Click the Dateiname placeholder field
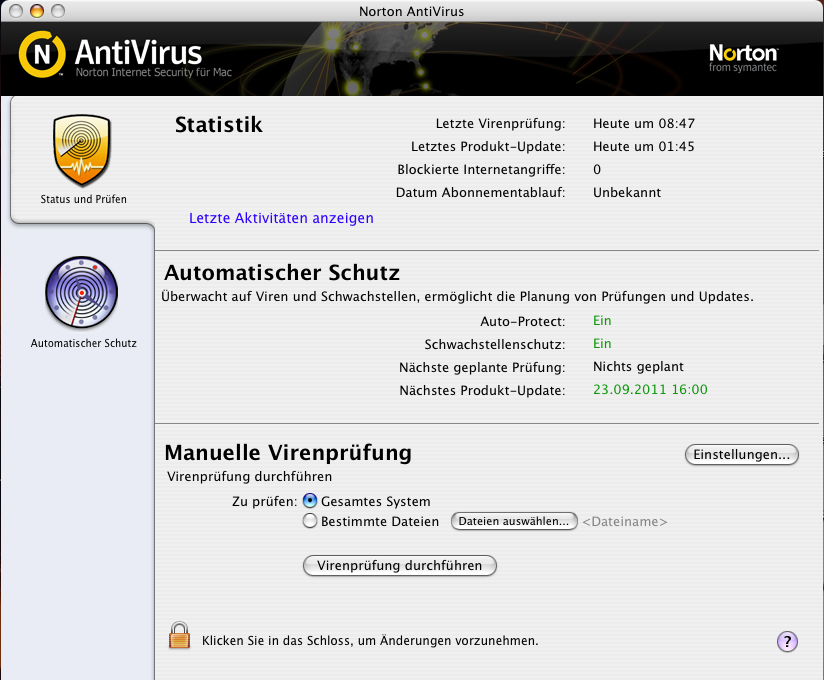Screen dimensions: 824x680 click(x=624, y=521)
